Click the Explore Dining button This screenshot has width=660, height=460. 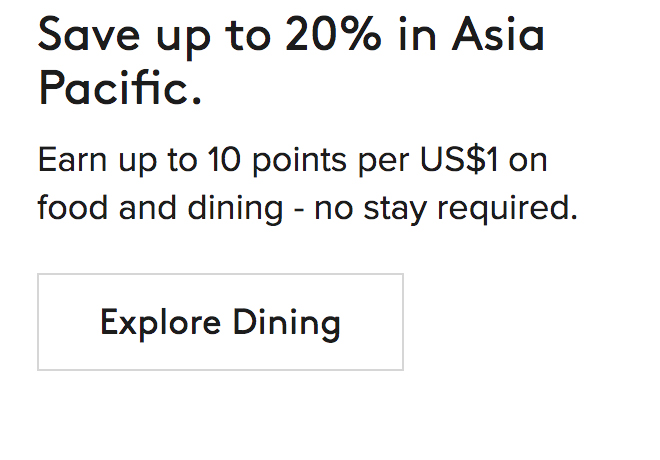(220, 322)
